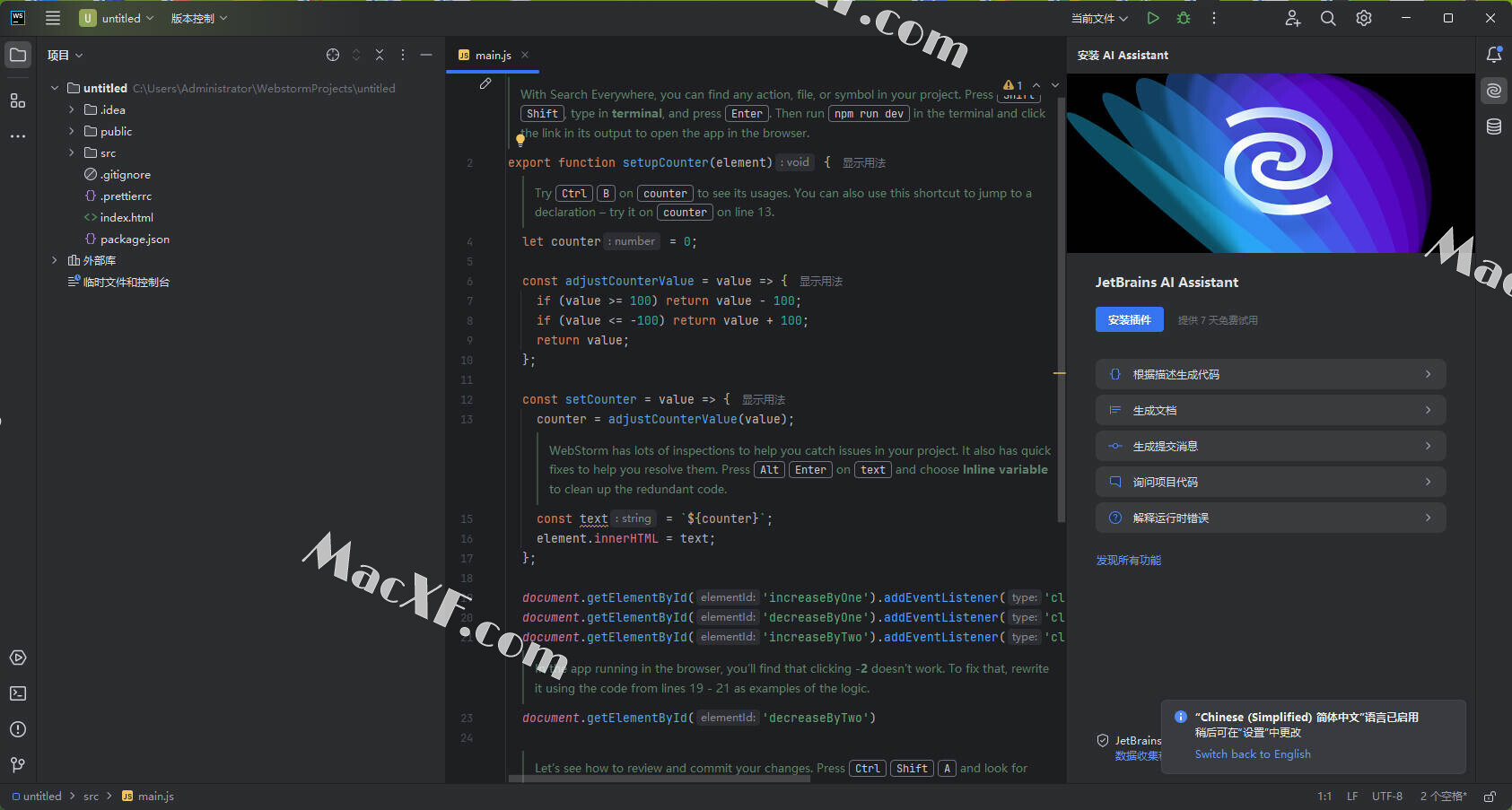This screenshot has height=810, width=1512.
Task: Click the warning count indicator in editor
Action: click(1014, 85)
